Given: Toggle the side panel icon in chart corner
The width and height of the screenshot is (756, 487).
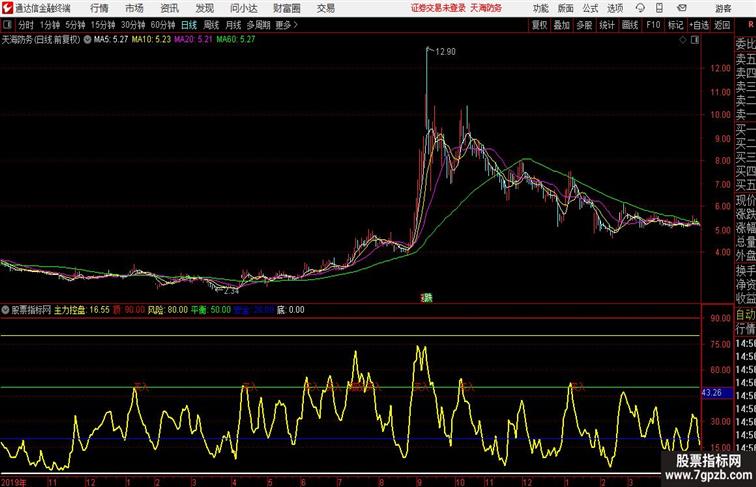Looking at the screenshot, I should click(x=695, y=40).
